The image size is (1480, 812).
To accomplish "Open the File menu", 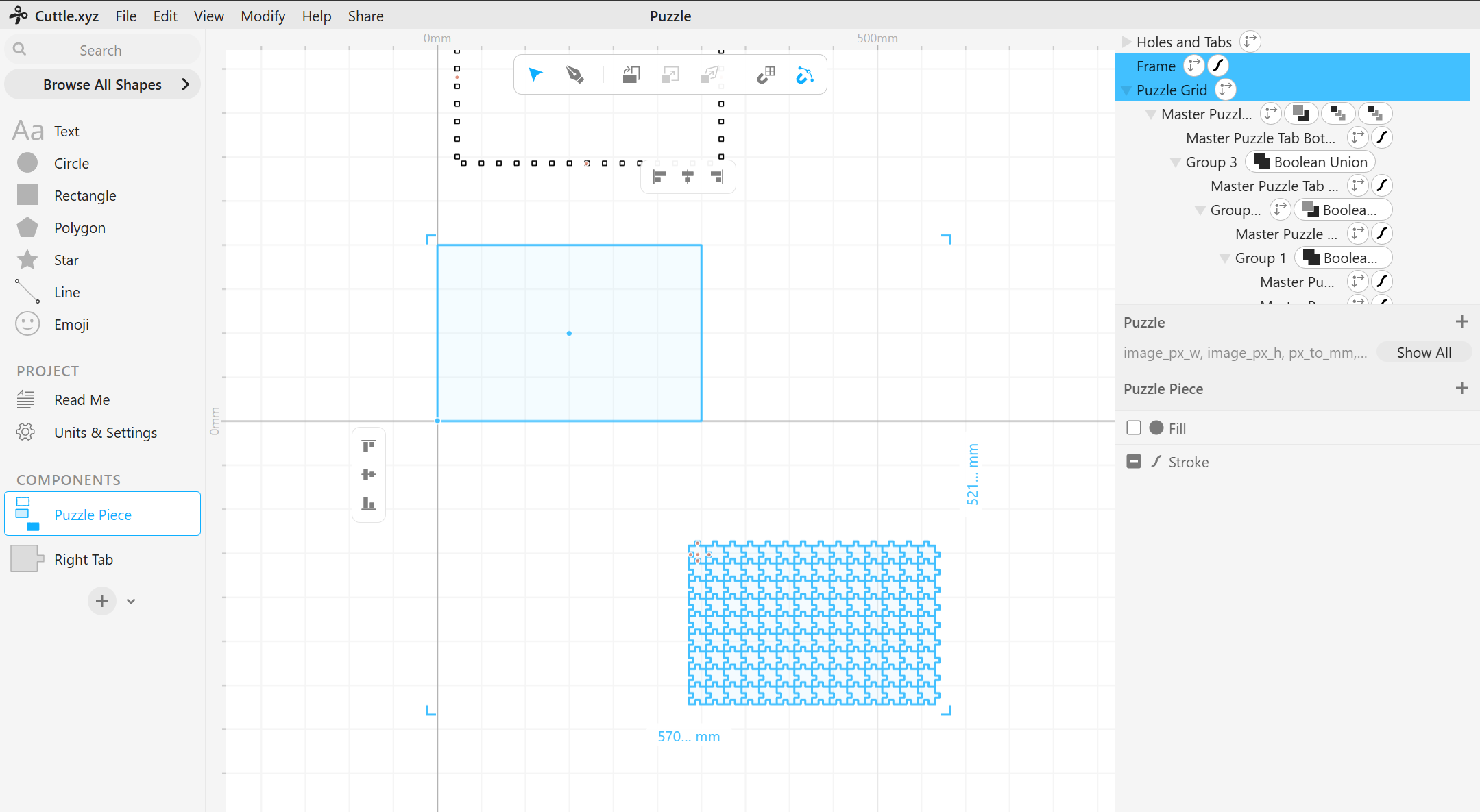I will pos(125,16).
